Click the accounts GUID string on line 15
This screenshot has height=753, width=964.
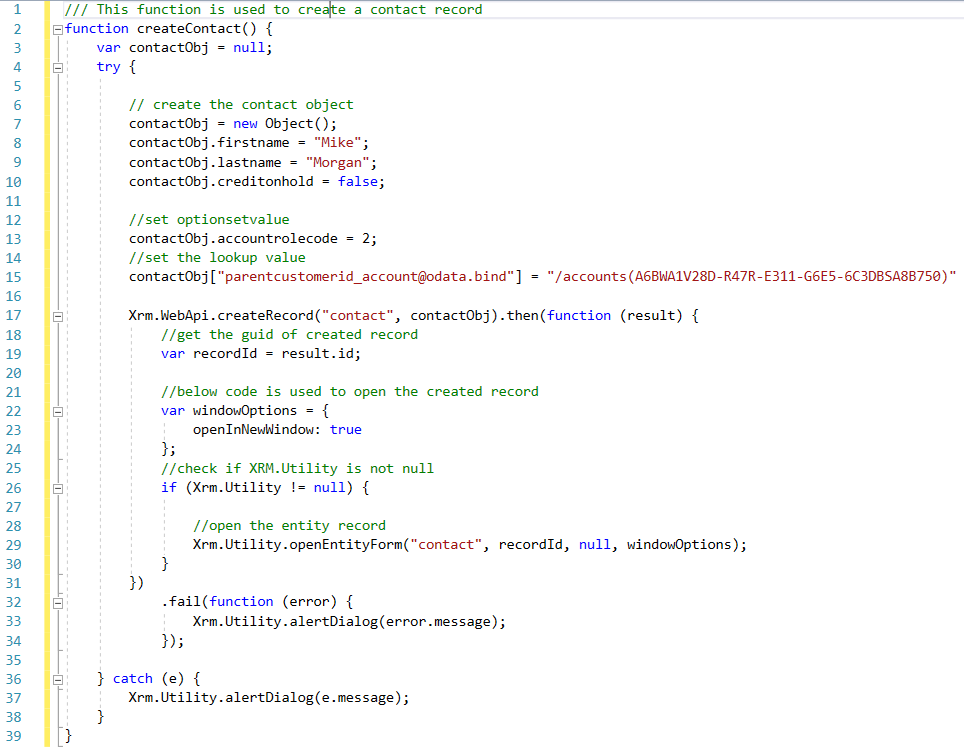click(750, 277)
